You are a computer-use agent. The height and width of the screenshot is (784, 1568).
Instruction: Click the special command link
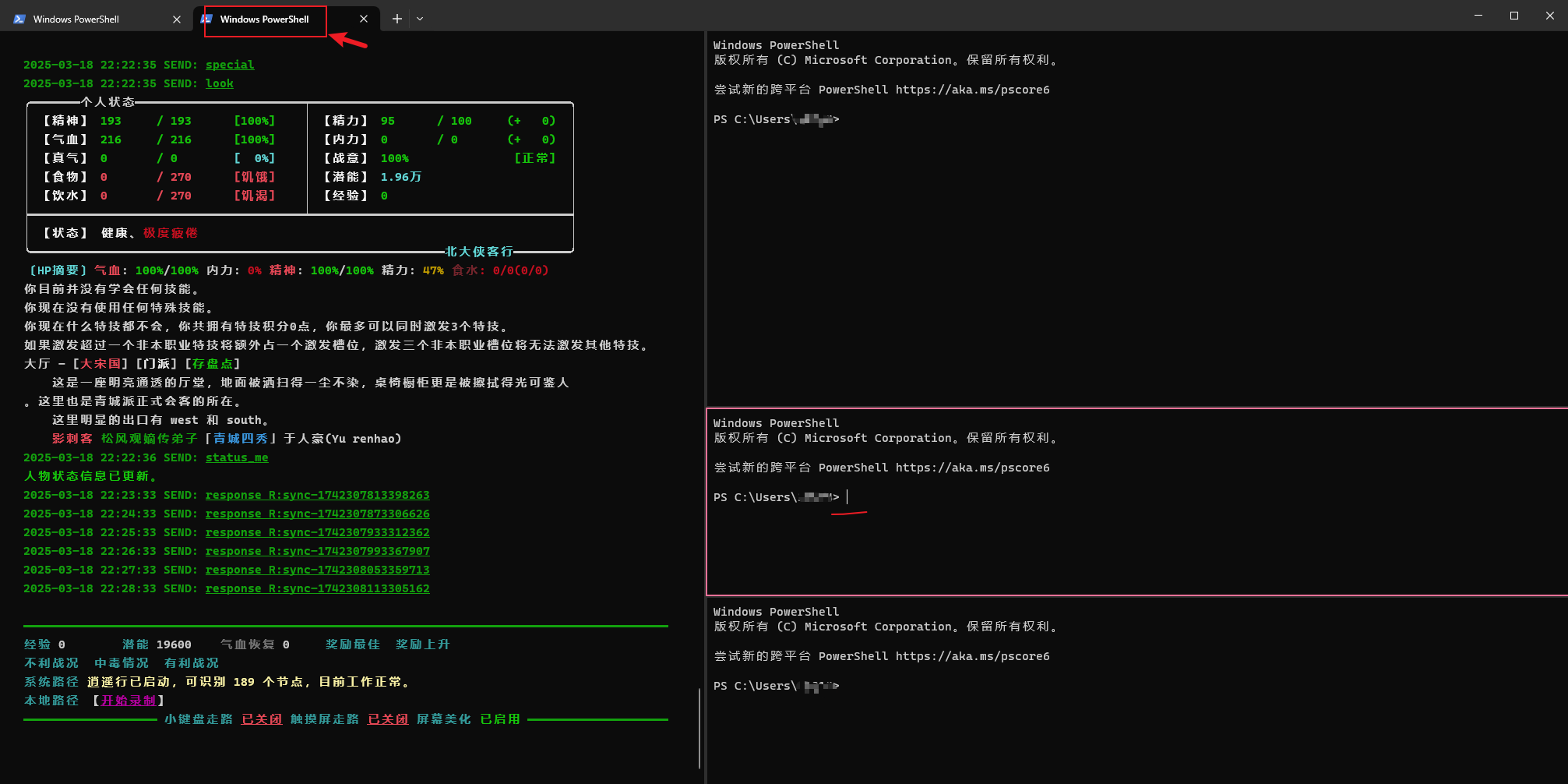click(230, 65)
